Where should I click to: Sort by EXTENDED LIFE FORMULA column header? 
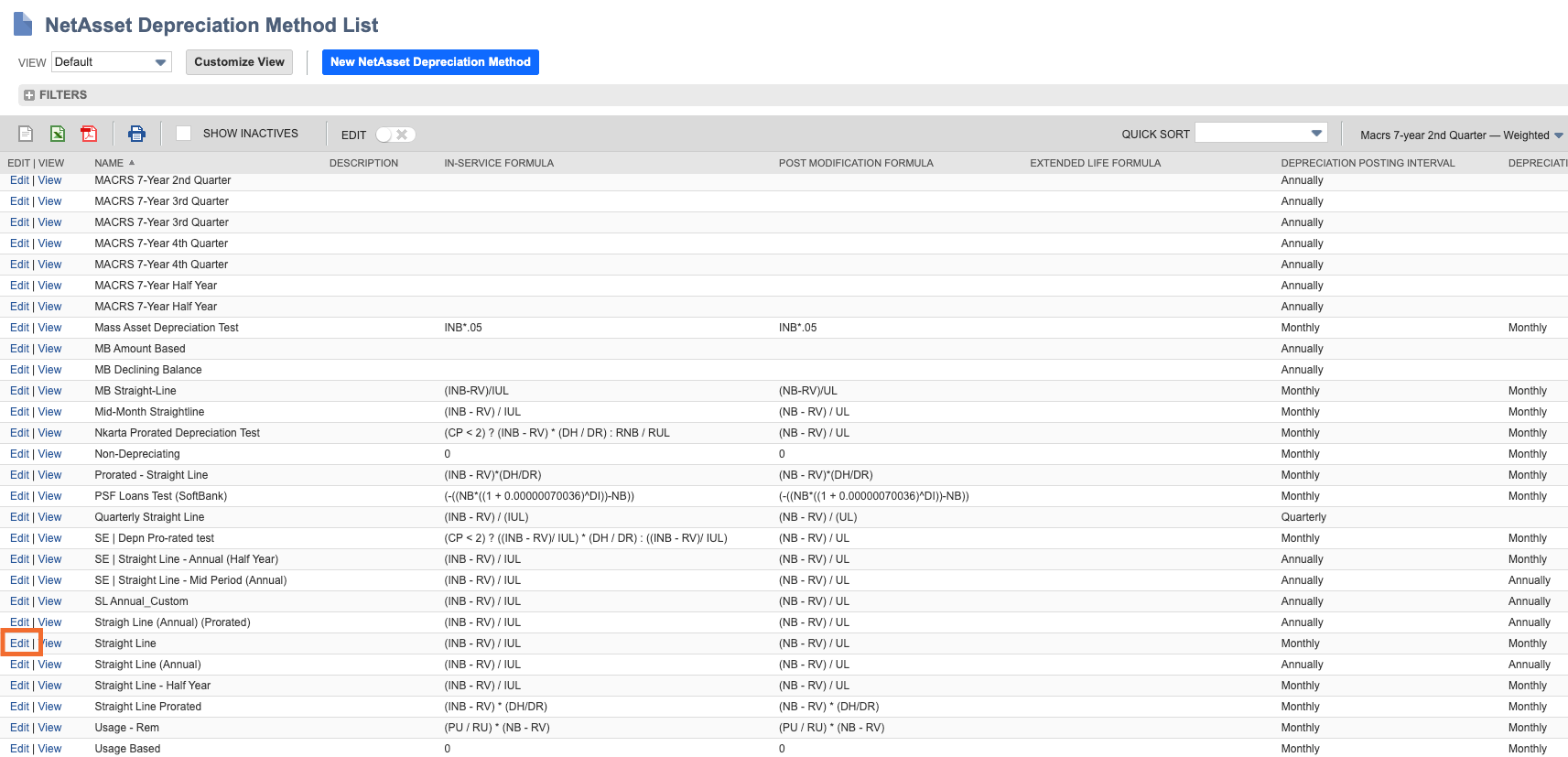pyautogui.click(x=1095, y=163)
